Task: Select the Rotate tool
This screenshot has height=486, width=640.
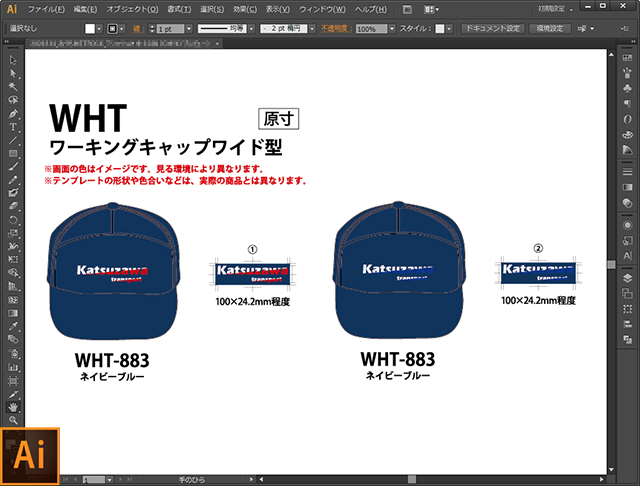Action: (13, 220)
